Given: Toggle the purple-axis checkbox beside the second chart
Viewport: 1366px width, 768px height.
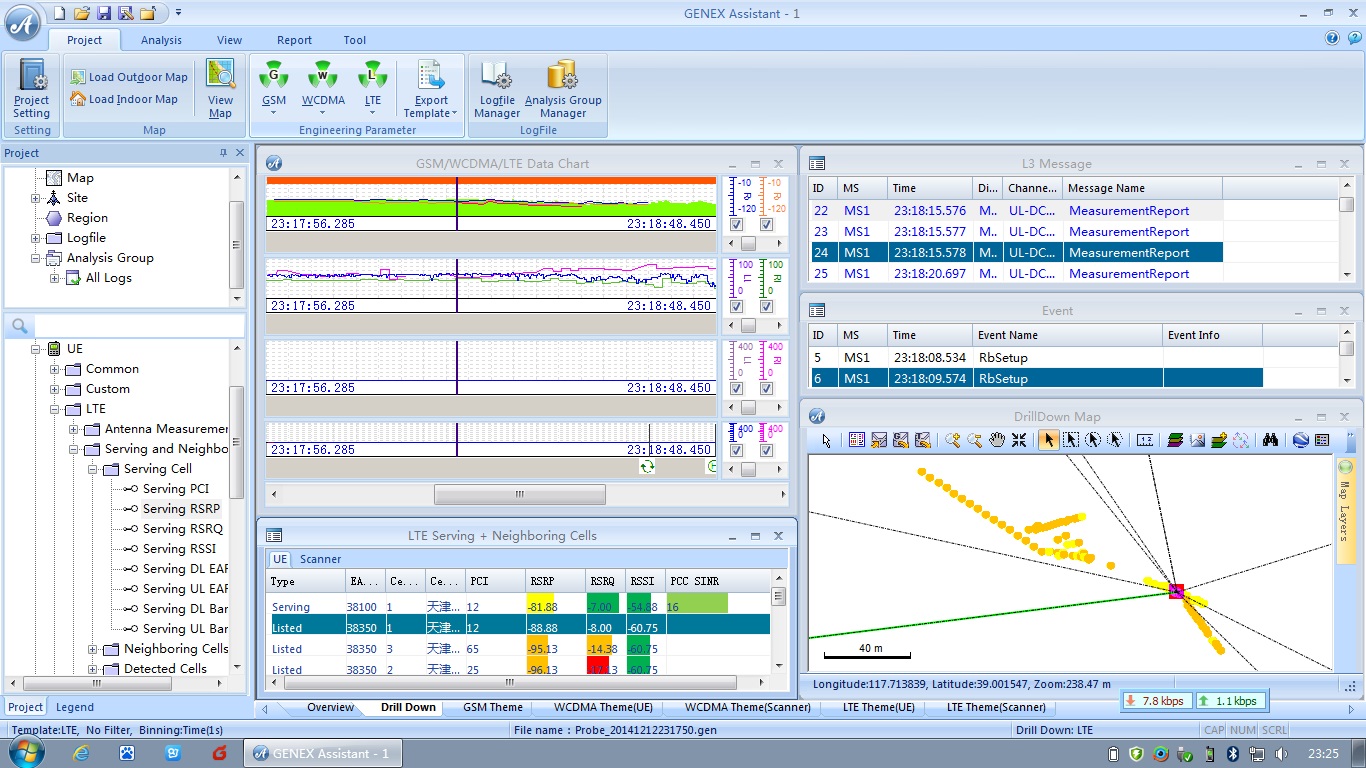Looking at the screenshot, I should [737, 307].
